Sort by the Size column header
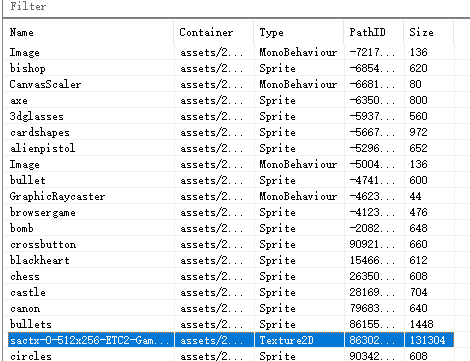 click(429, 32)
